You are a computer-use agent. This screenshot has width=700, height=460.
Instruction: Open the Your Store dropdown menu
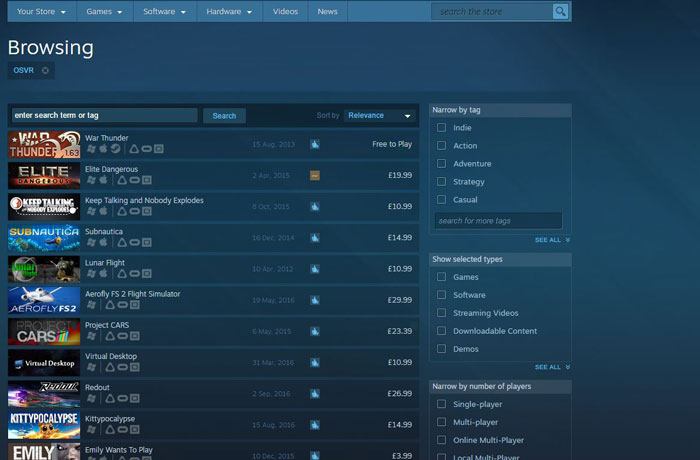pyautogui.click(x=42, y=12)
